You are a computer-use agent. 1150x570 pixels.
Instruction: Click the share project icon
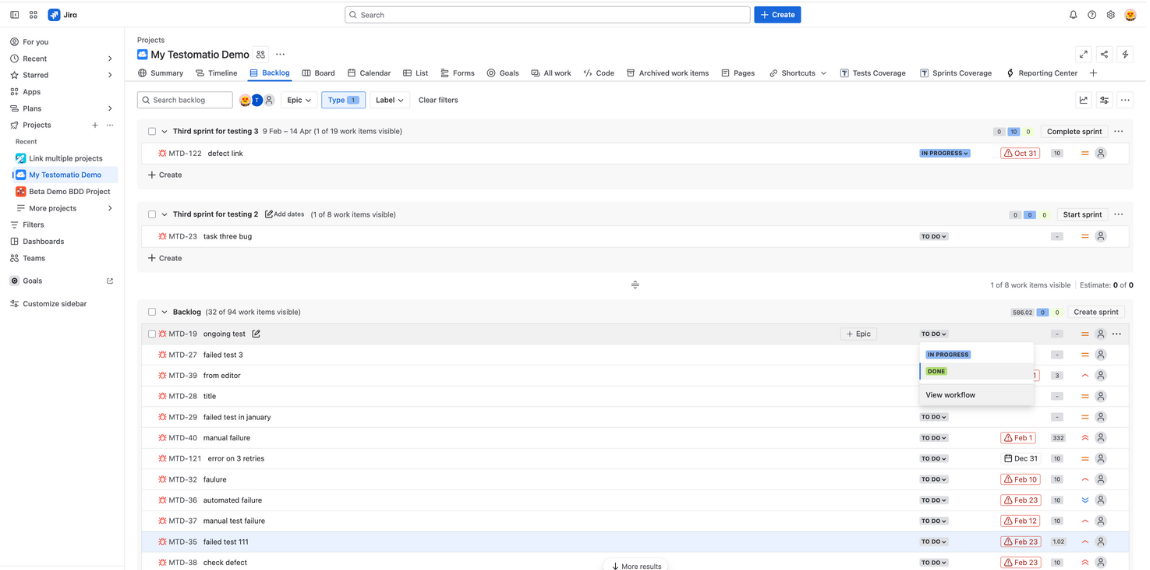[x=1104, y=54]
